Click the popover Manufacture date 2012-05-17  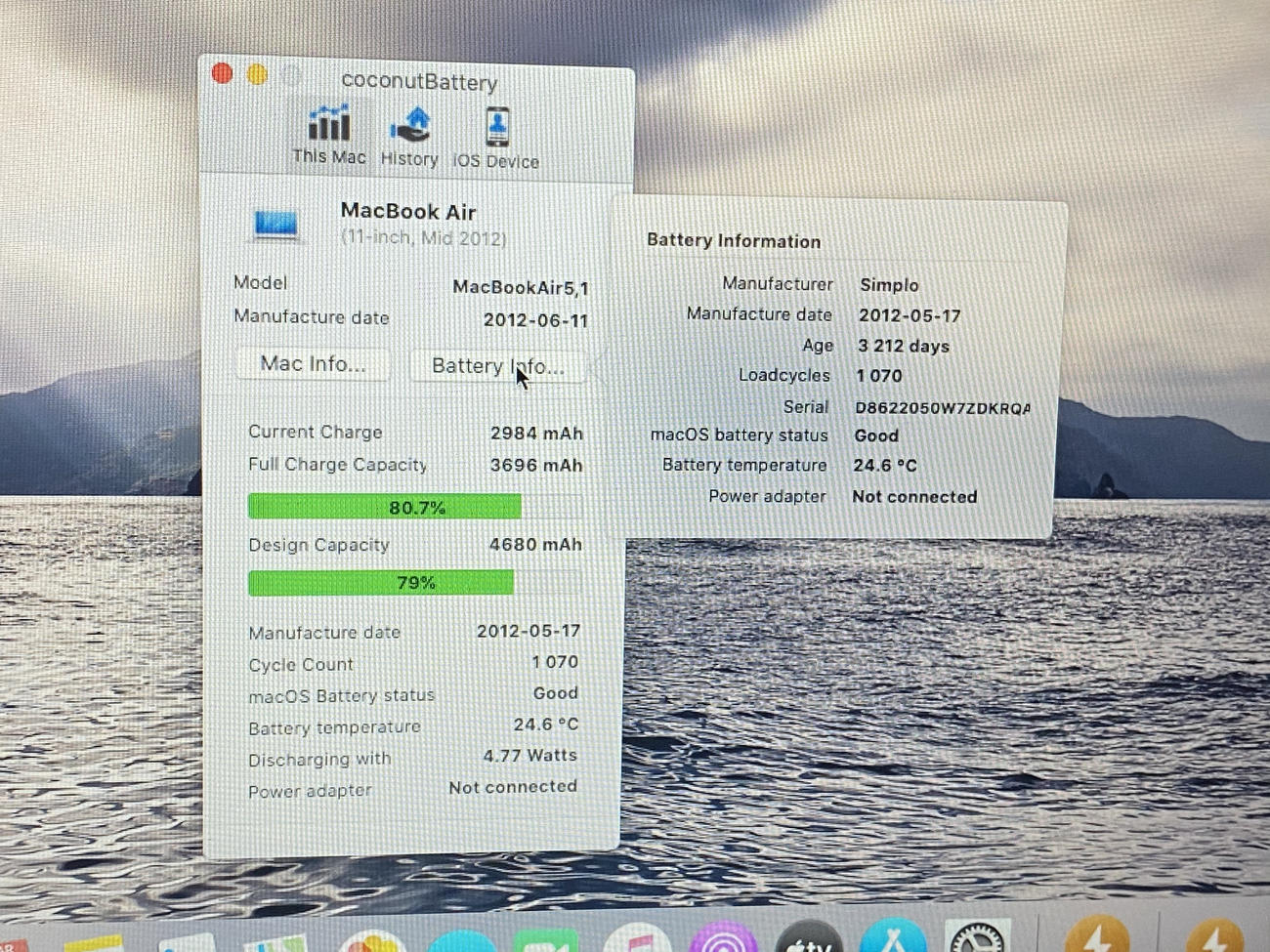910,315
